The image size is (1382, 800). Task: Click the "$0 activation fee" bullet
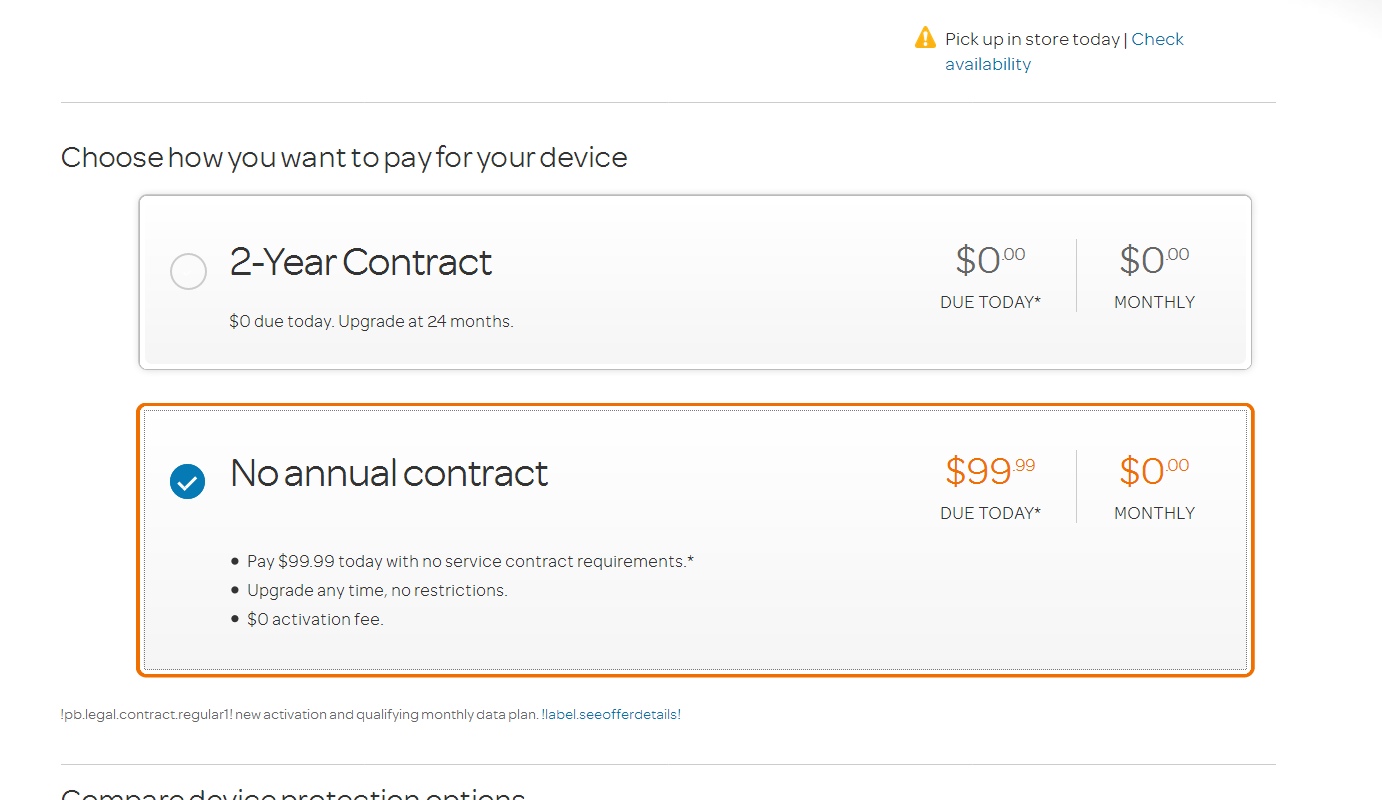[315, 620]
